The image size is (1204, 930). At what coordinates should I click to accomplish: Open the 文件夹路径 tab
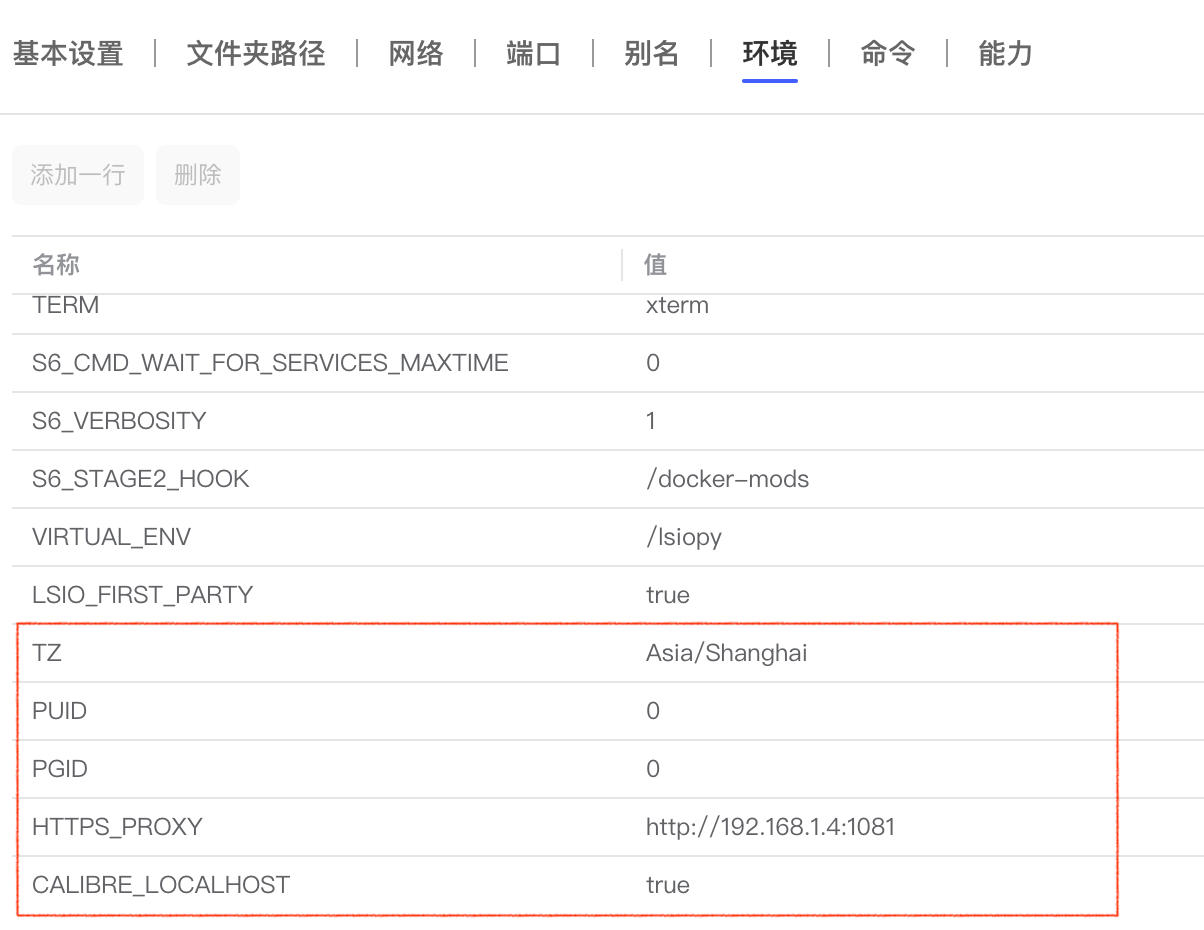click(x=255, y=55)
